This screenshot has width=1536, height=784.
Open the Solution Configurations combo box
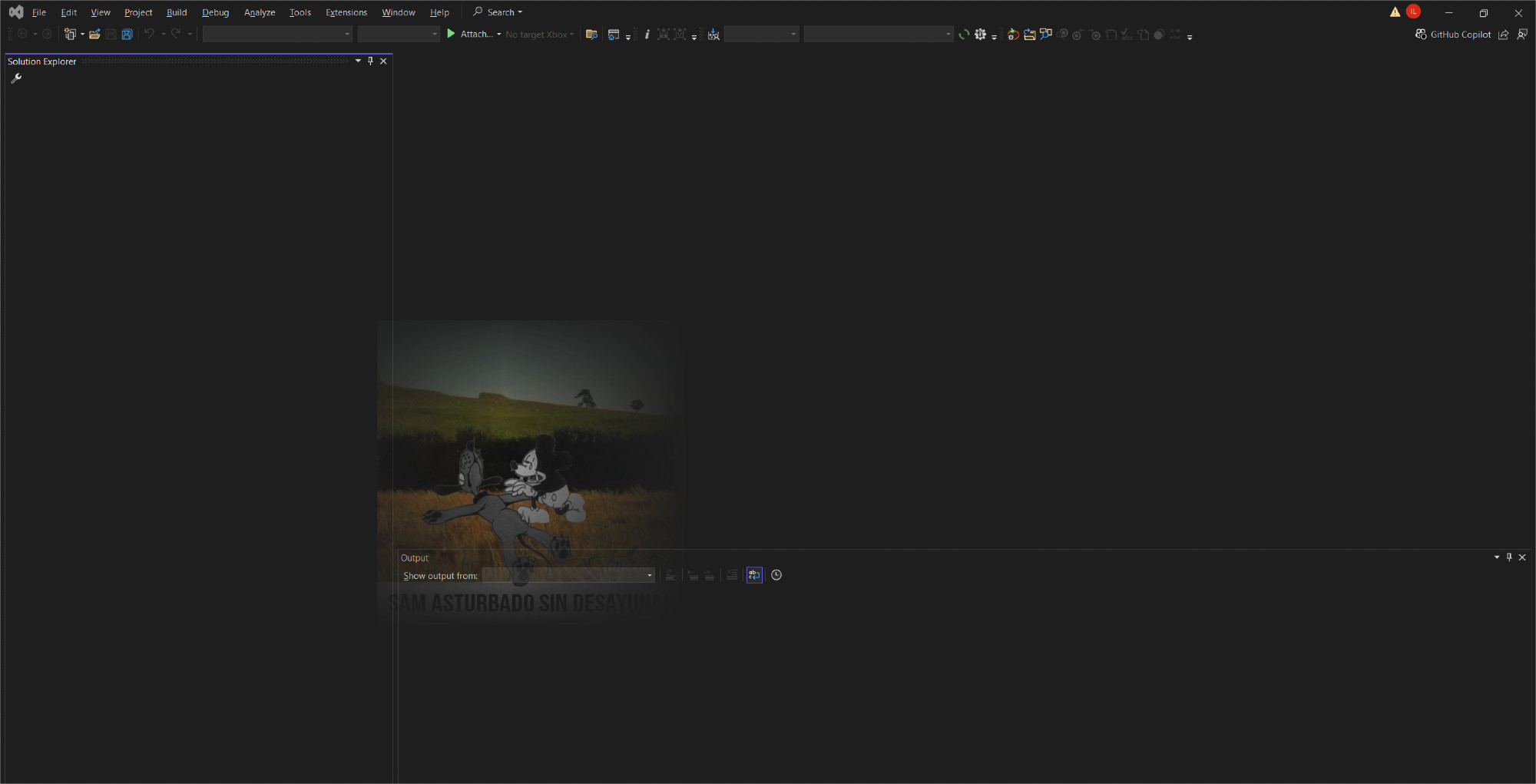point(277,34)
